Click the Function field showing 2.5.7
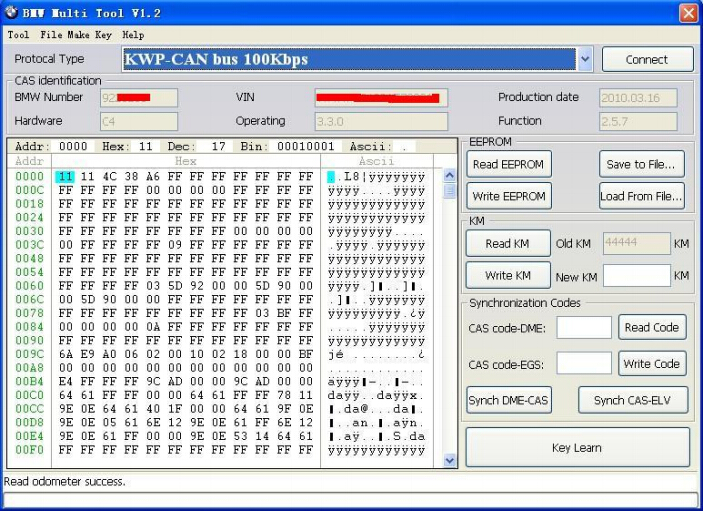704x512 pixels. click(638, 121)
